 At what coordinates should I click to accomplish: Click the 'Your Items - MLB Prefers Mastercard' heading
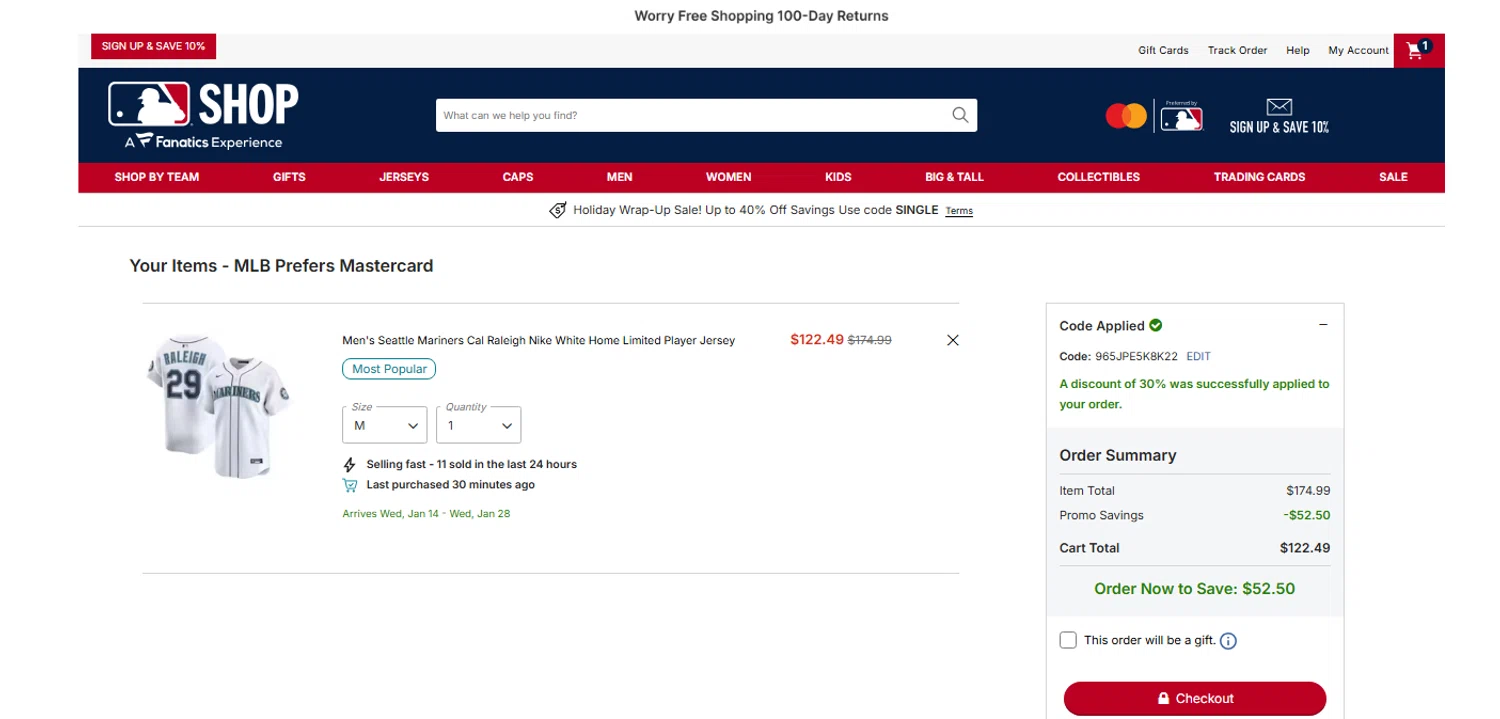281,266
